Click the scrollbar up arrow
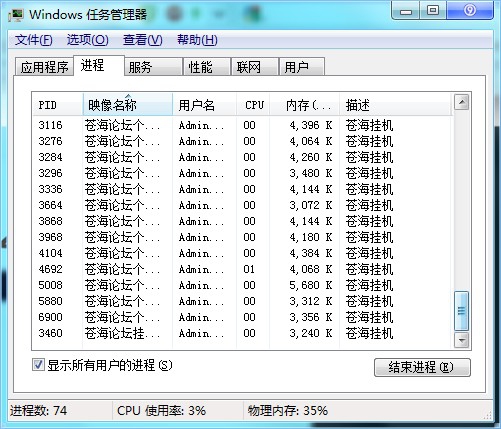 pyautogui.click(x=462, y=102)
